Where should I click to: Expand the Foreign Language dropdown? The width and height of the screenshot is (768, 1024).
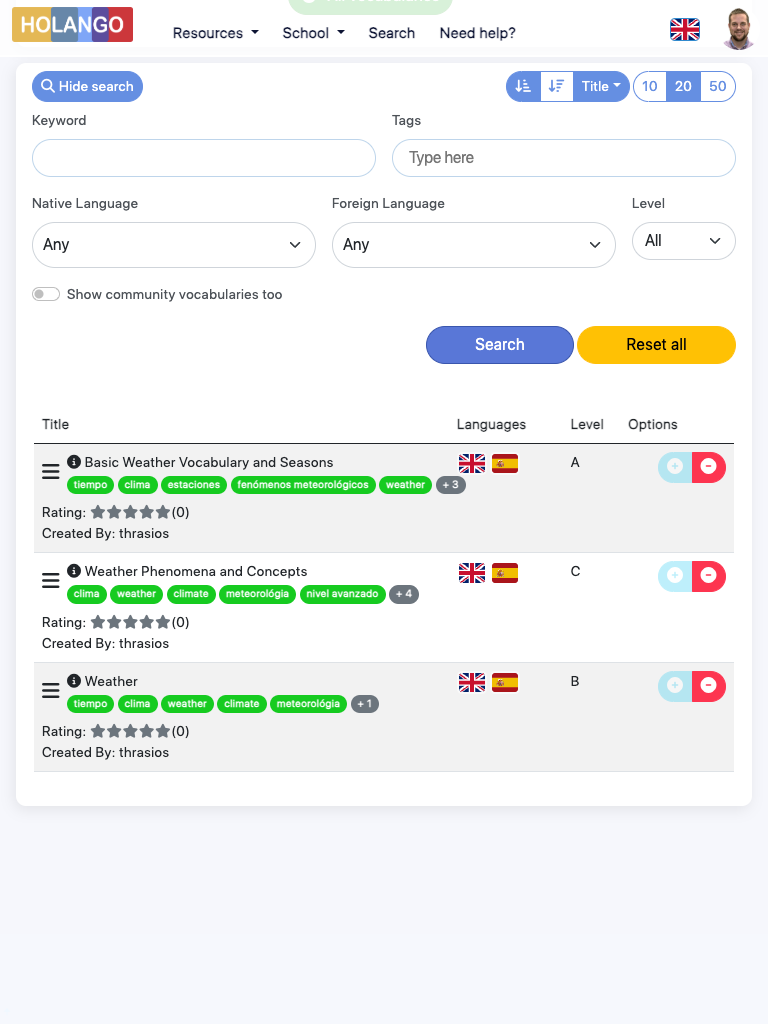click(x=474, y=245)
